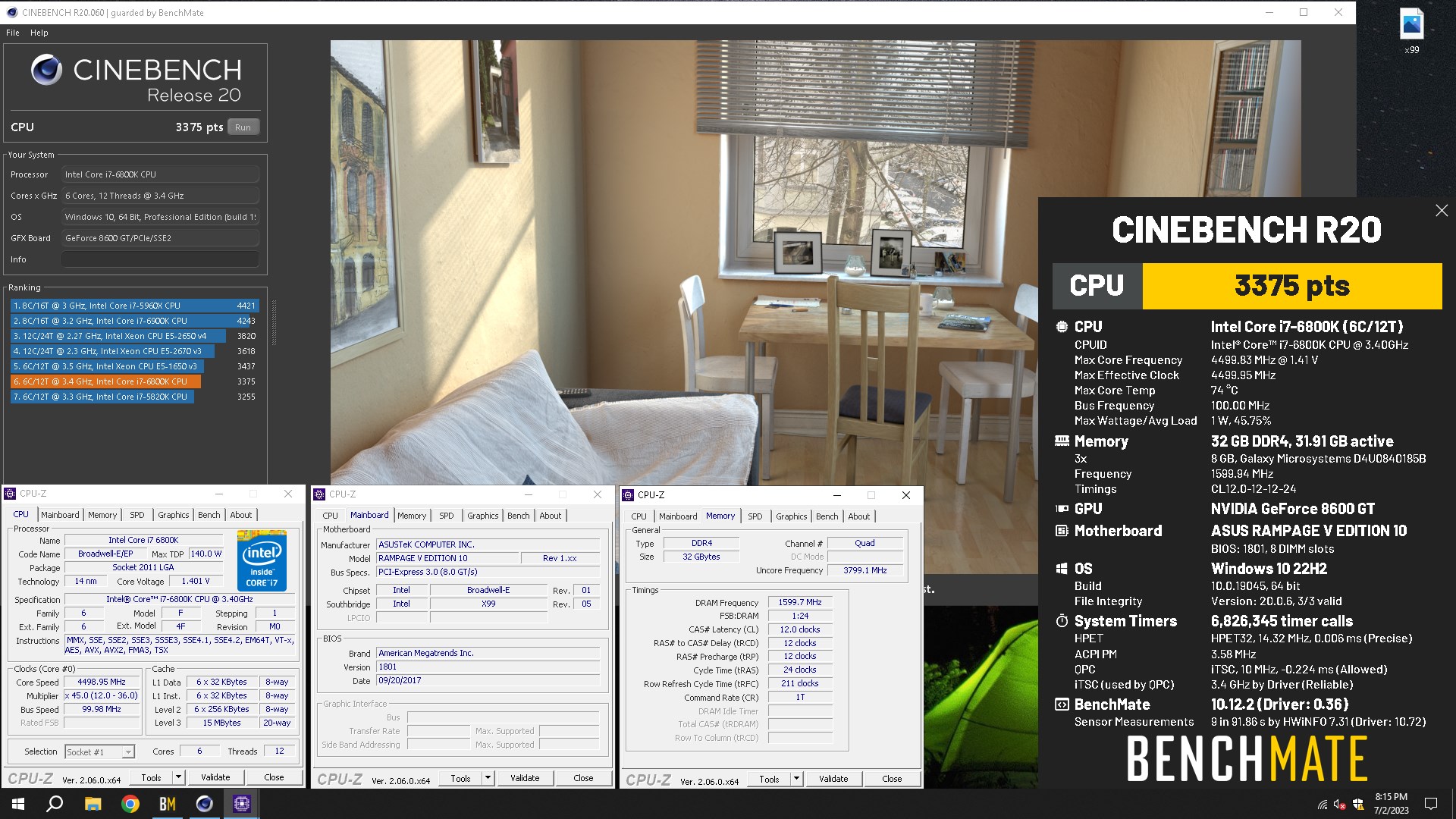Click the Memory icon in BenchMate panel

(1062, 441)
